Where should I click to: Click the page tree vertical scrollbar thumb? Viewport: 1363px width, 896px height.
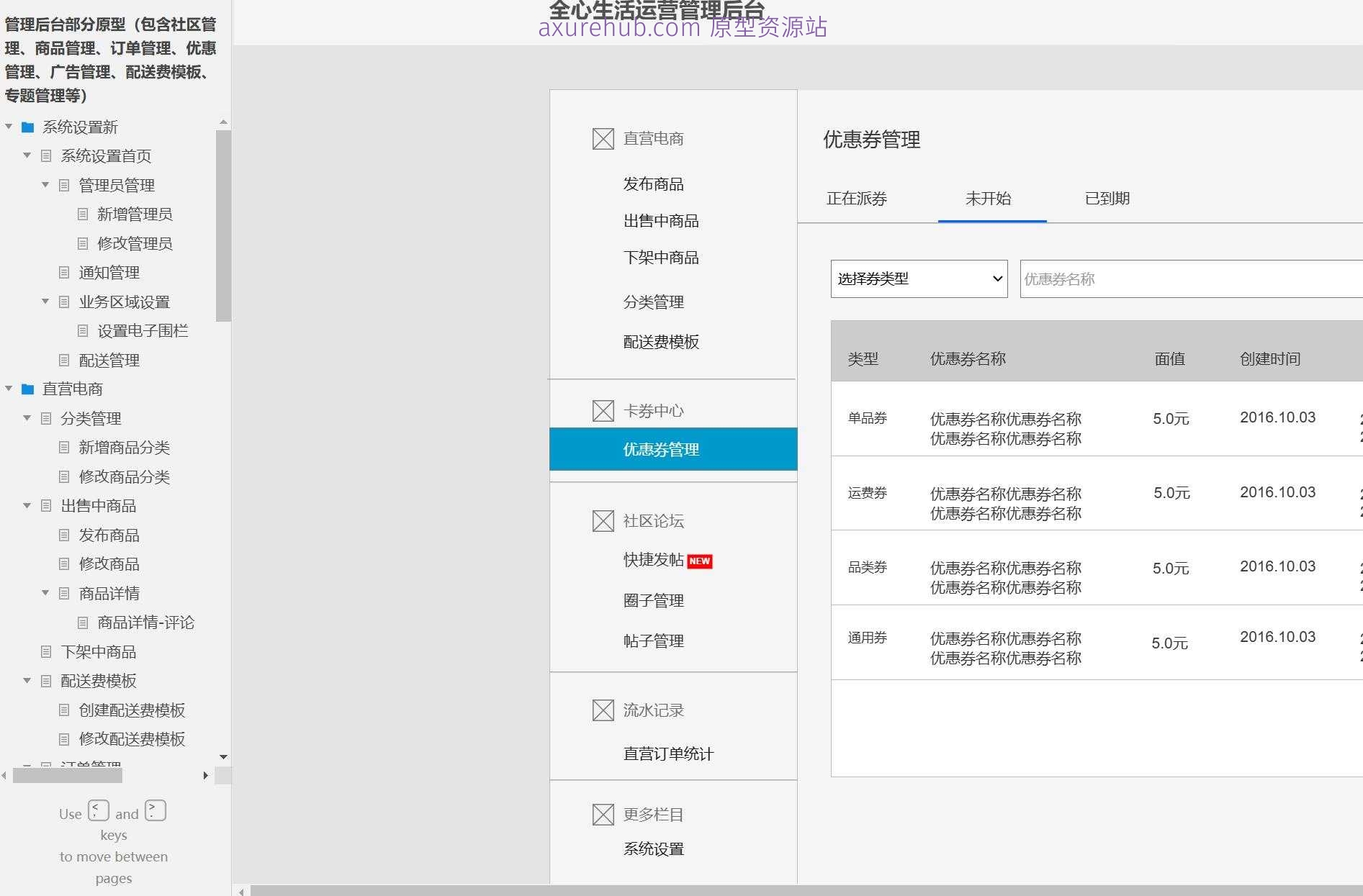pyautogui.click(x=223, y=225)
